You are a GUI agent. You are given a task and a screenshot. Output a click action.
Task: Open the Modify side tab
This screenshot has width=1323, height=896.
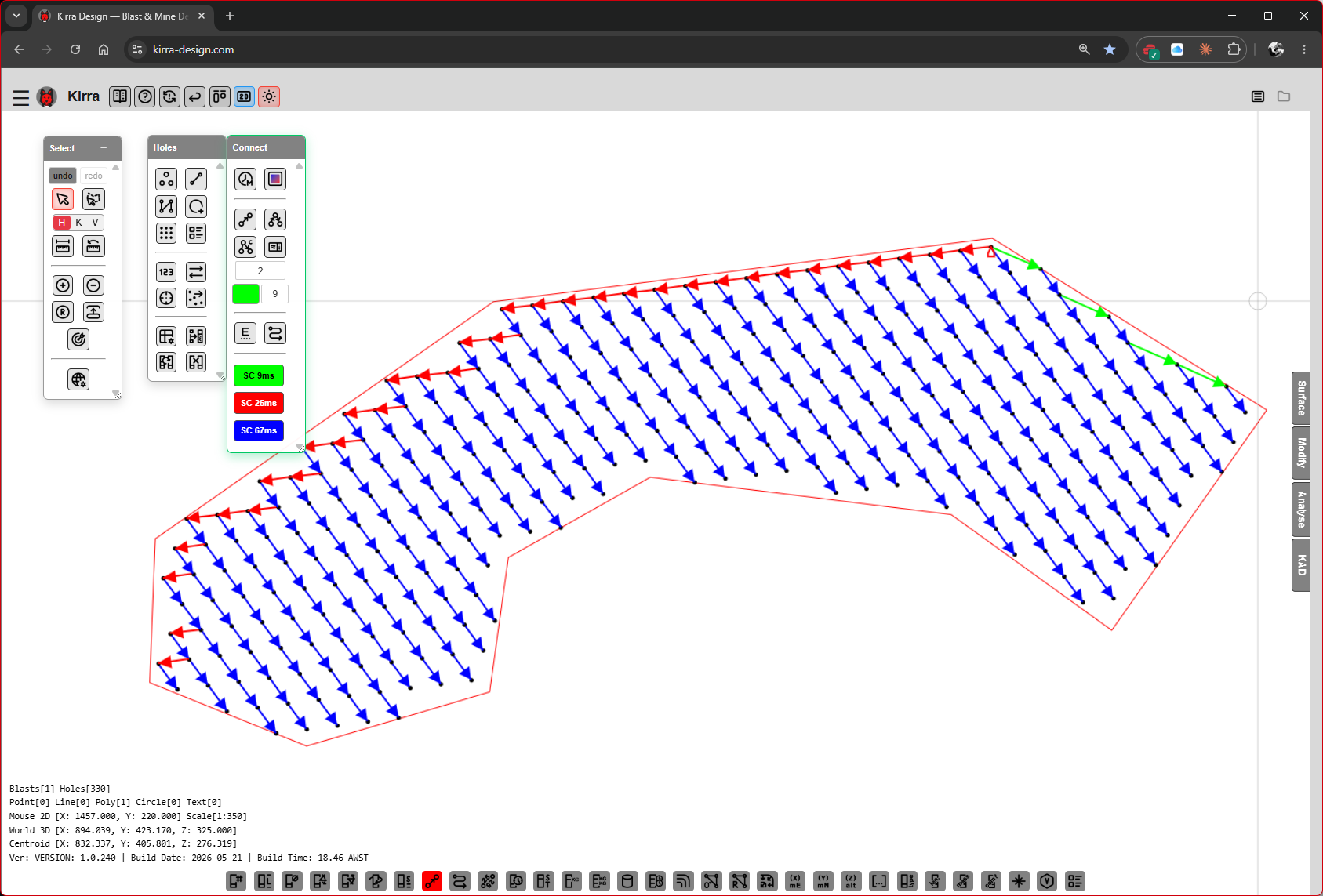click(1301, 453)
